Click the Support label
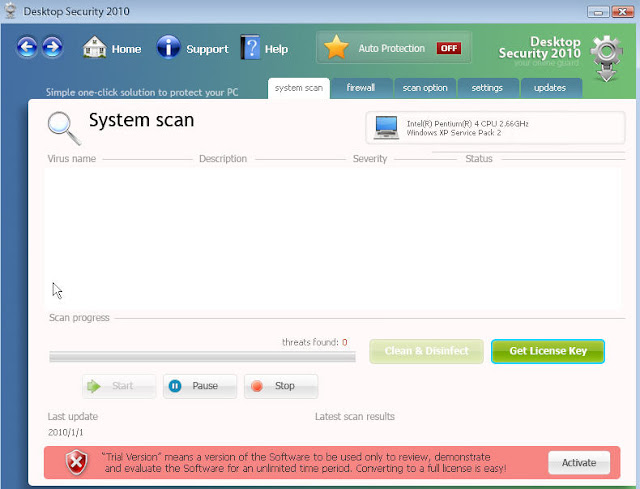This screenshot has height=489, width=640. point(207,49)
